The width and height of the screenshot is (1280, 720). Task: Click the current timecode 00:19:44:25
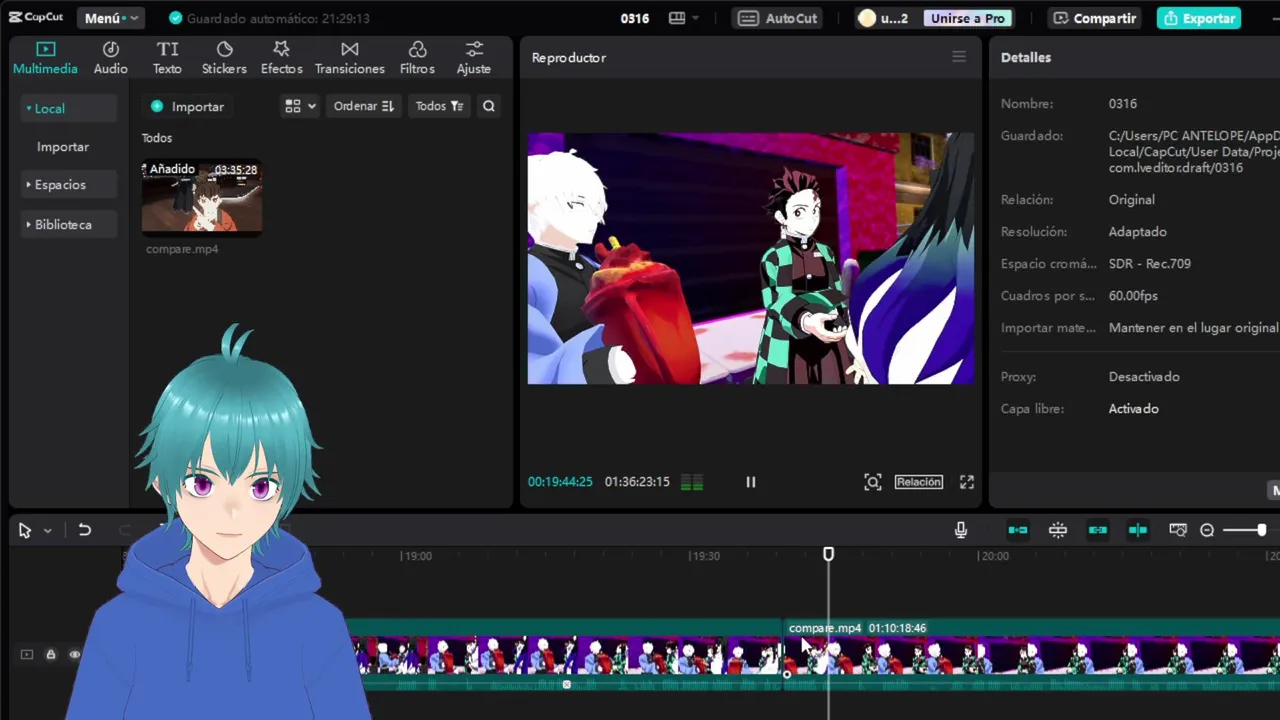[x=560, y=482]
